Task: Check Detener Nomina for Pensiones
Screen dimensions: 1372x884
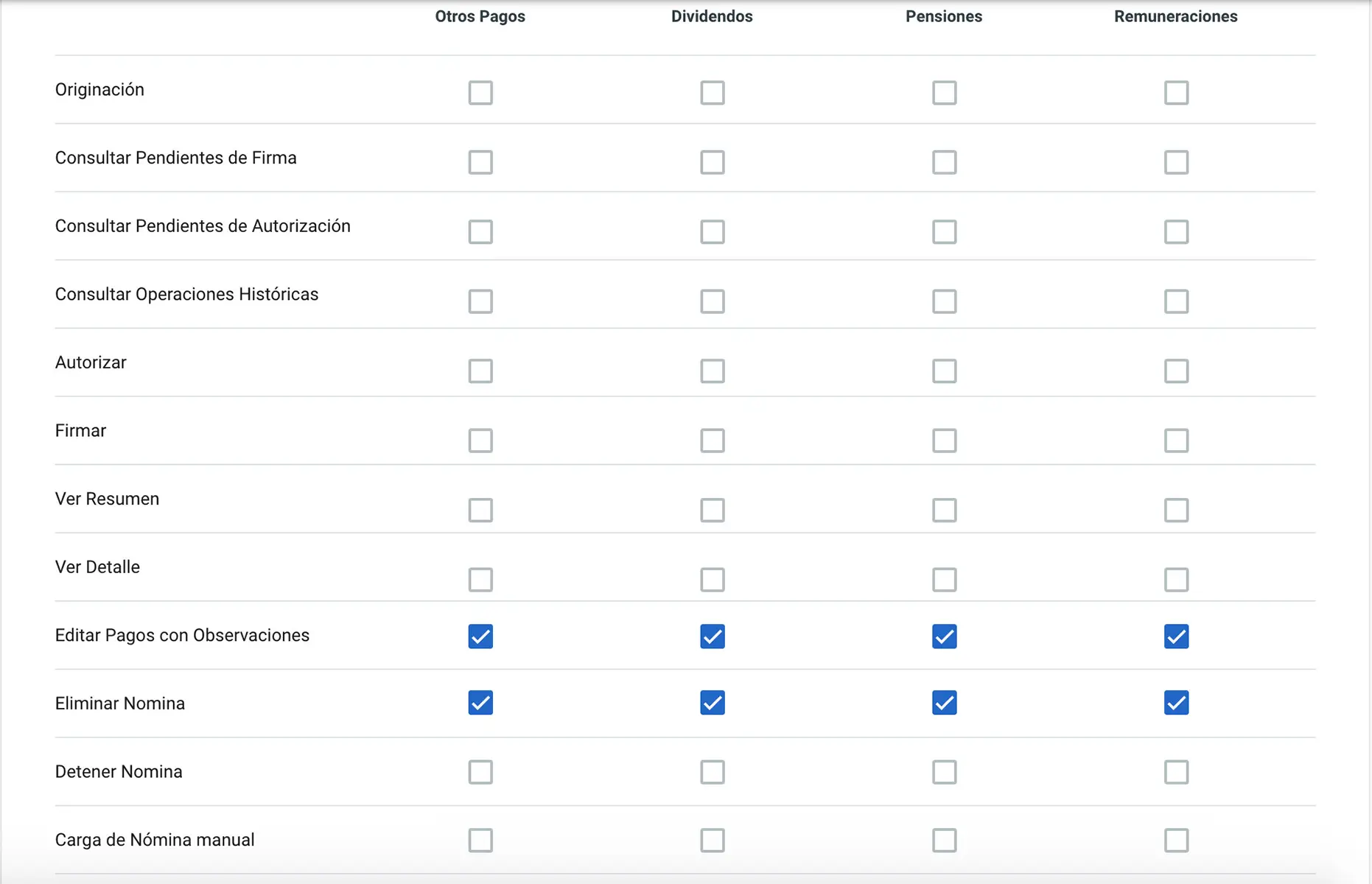Action: pos(944,772)
